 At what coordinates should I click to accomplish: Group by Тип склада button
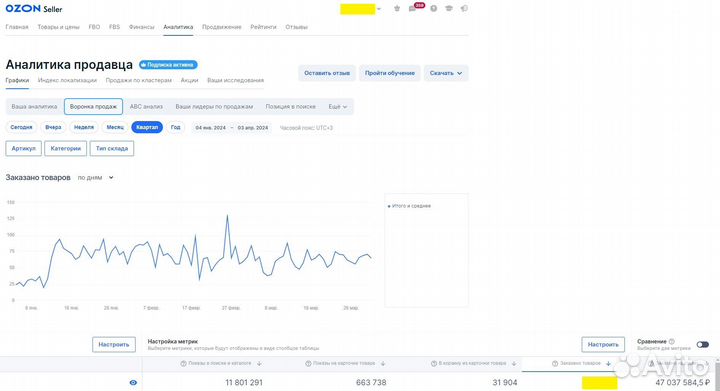[x=112, y=148]
